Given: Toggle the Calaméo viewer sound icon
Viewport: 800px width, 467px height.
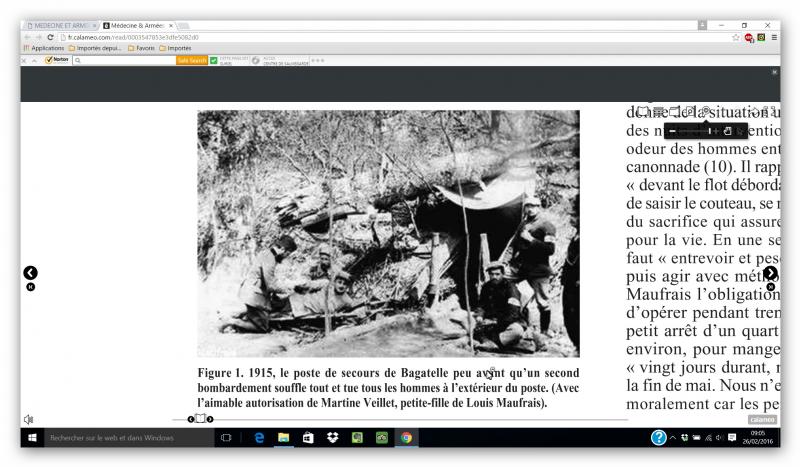Looking at the screenshot, I should [29, 420].
